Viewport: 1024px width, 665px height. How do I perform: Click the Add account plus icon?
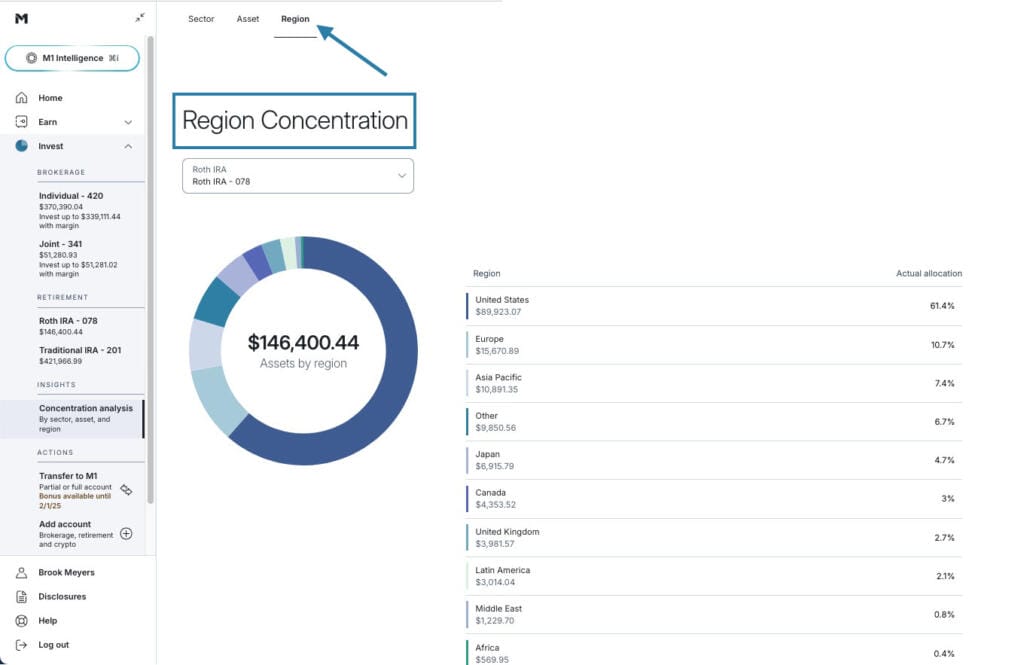point(126,533)
